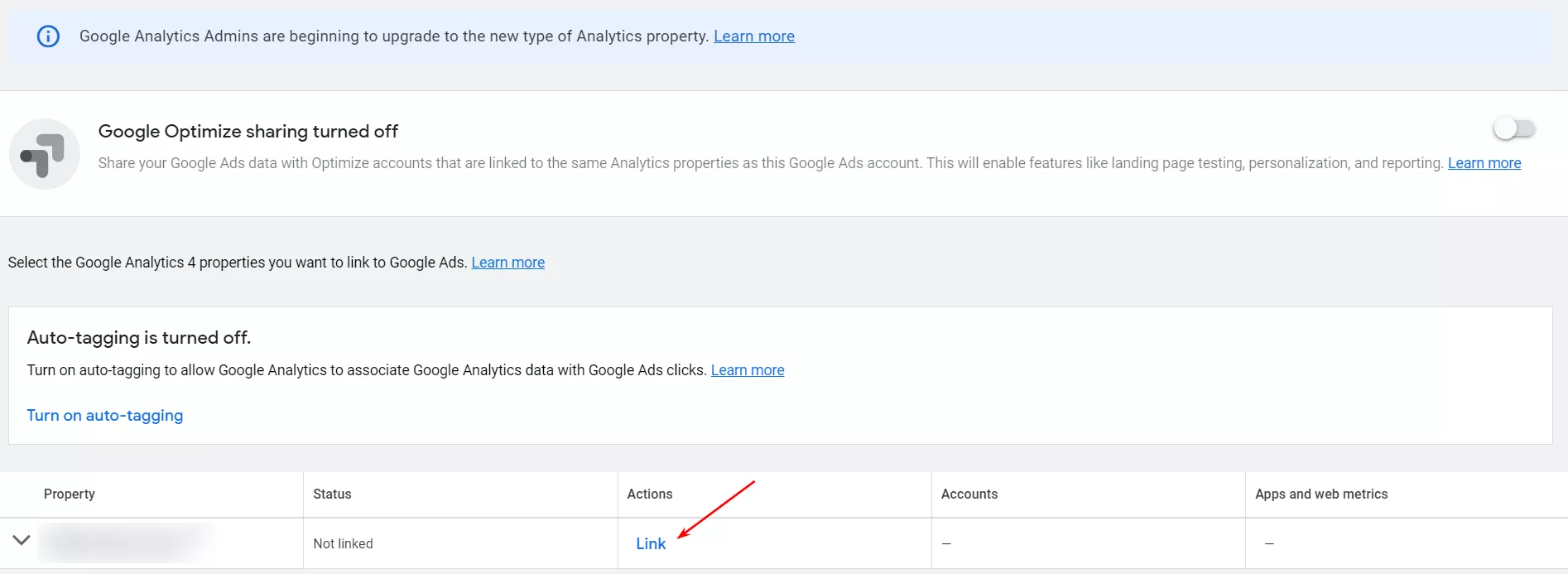Click the Google Optimize logo icon
Screen dimensions: 1568x574
point(45,154)
